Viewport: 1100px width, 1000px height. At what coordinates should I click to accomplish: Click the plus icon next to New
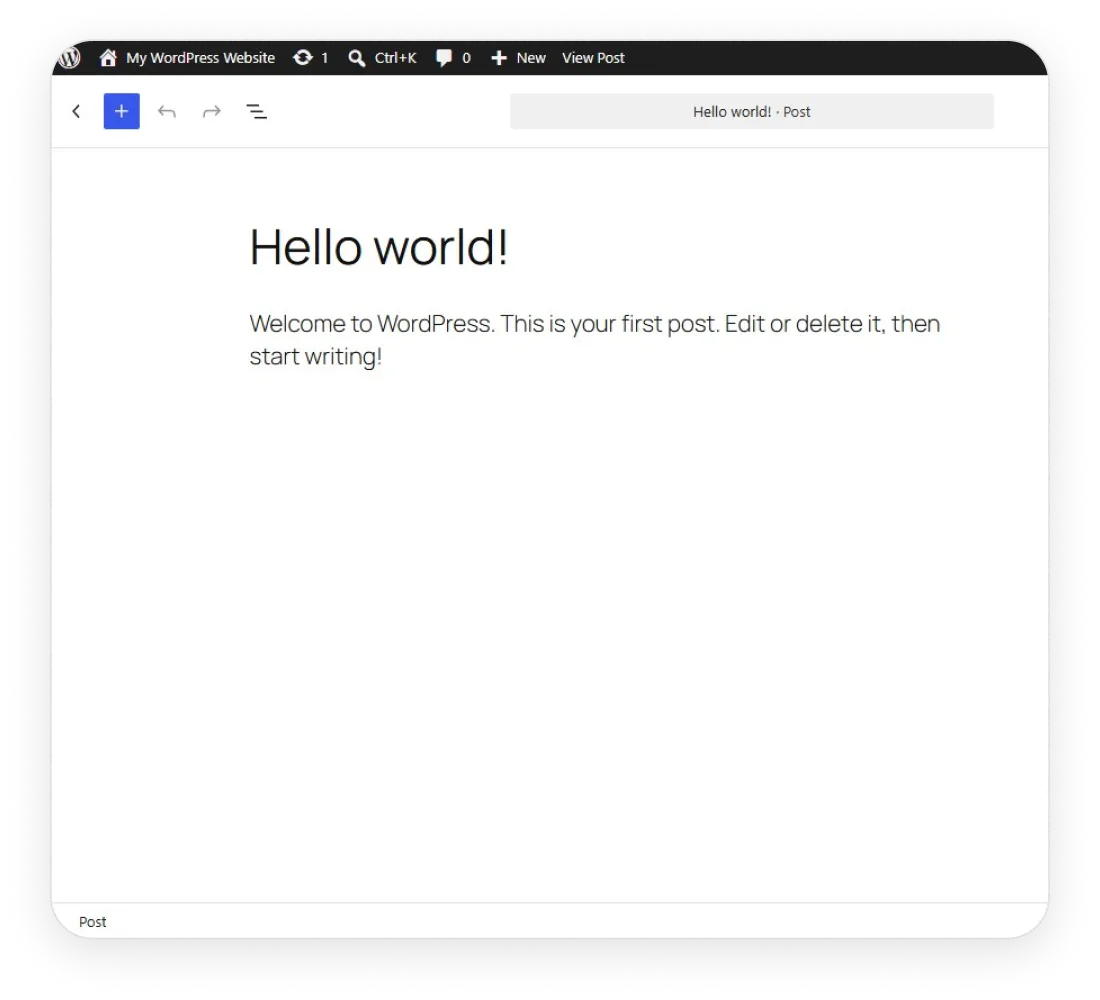(x=498, y=58)
